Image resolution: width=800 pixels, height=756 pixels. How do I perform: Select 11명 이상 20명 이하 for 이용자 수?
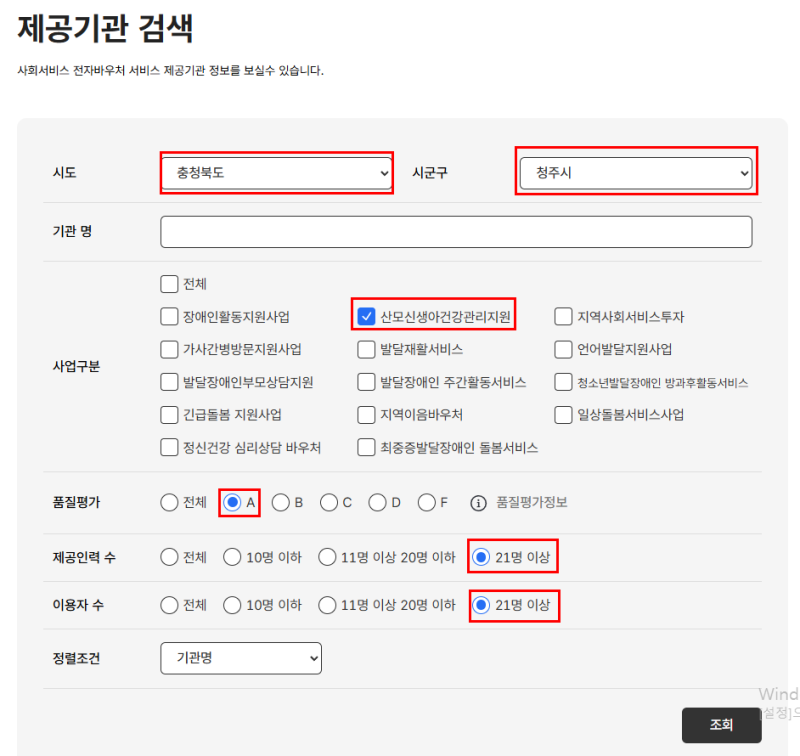[327, 605]
